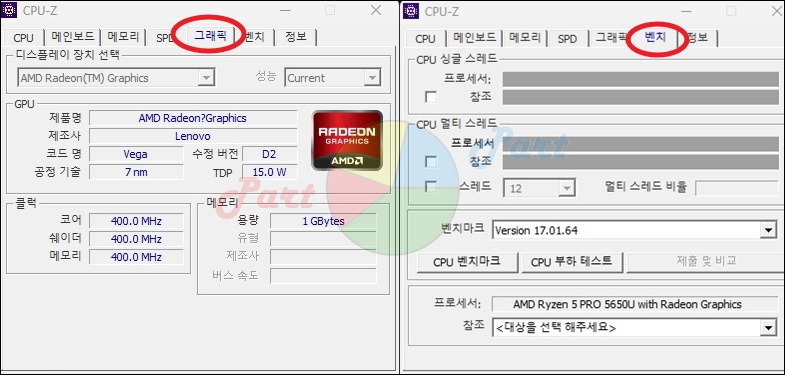
Task: Click the empty 버스 속도 field
Action: click(323, 275)
